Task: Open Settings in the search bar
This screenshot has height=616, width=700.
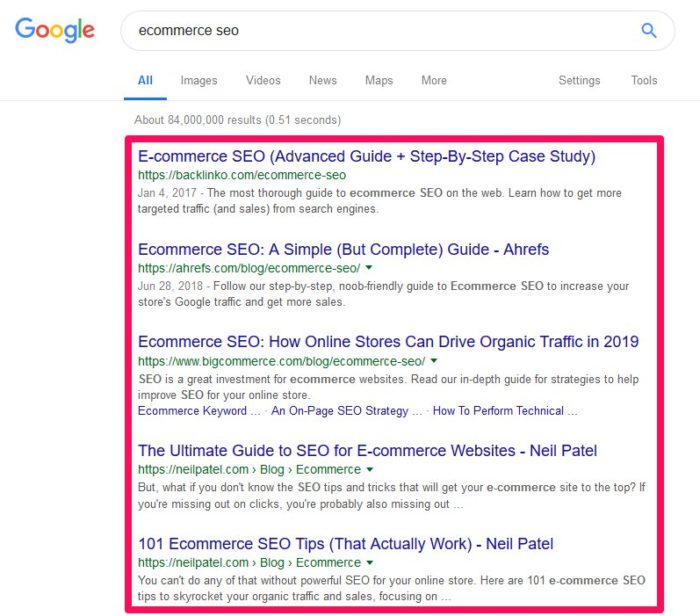Action: pos(579,80)
